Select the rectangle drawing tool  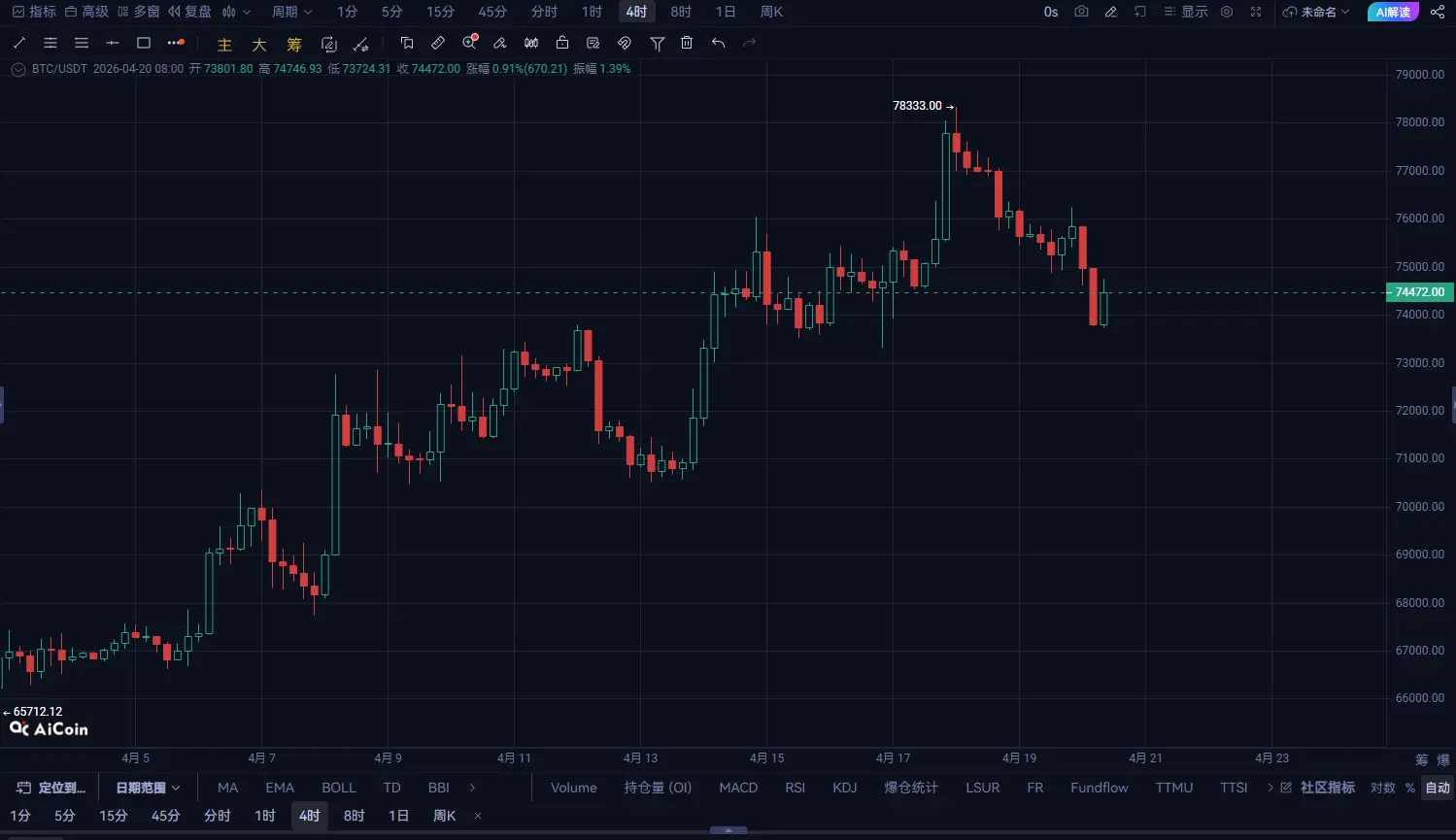tap(144, 43)
